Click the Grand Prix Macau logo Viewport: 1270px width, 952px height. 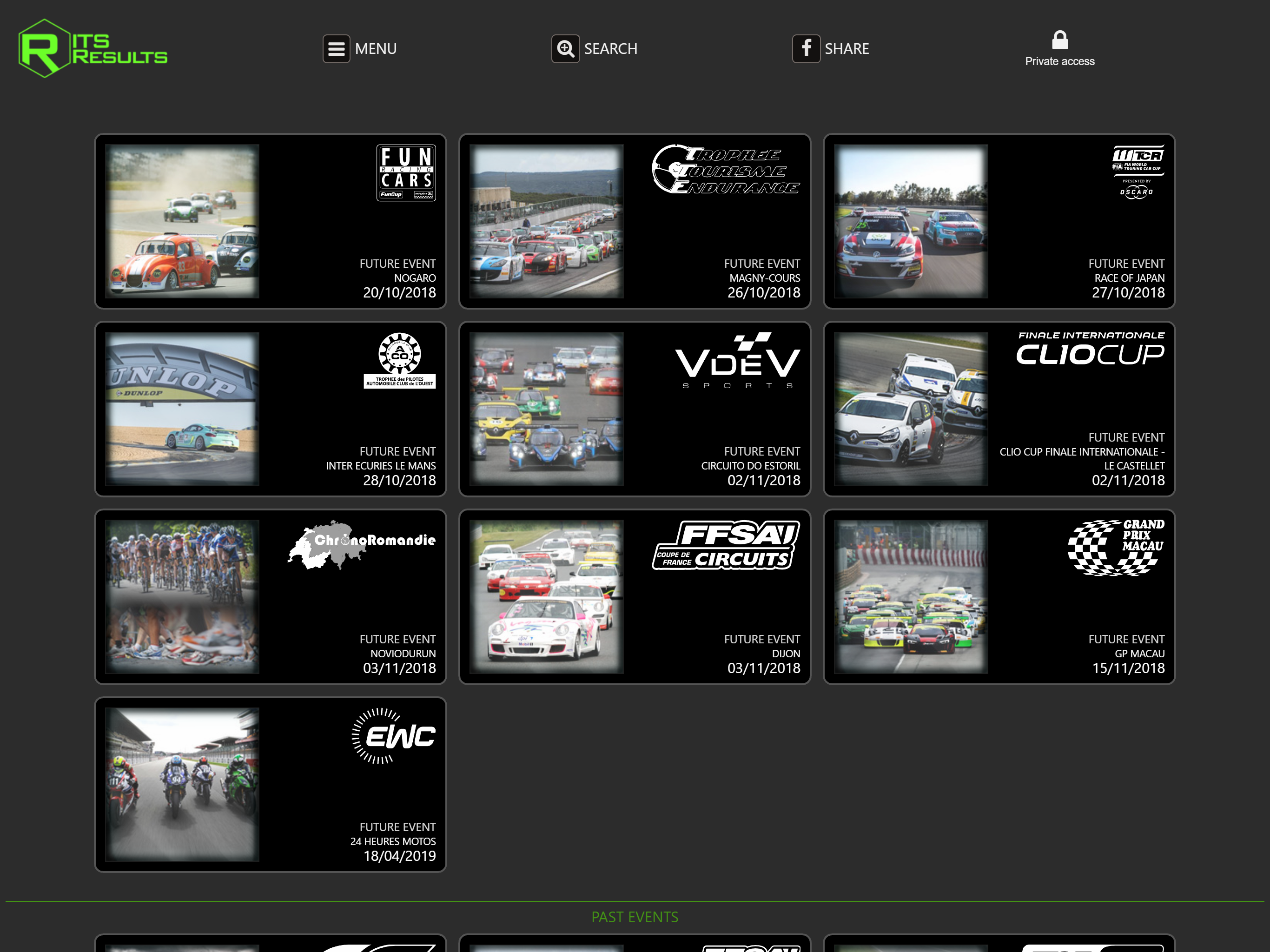tap(1116, 547)
